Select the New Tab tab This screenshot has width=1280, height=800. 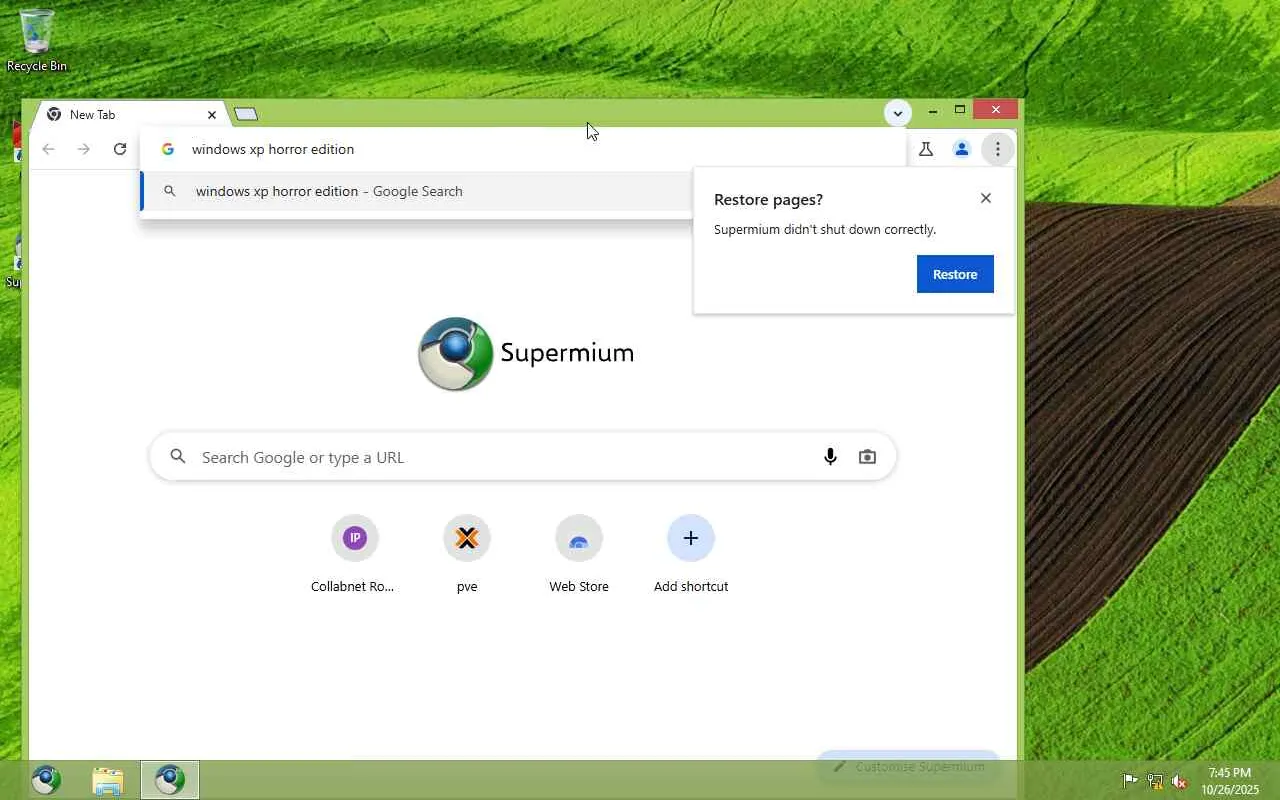pos(130,114)
